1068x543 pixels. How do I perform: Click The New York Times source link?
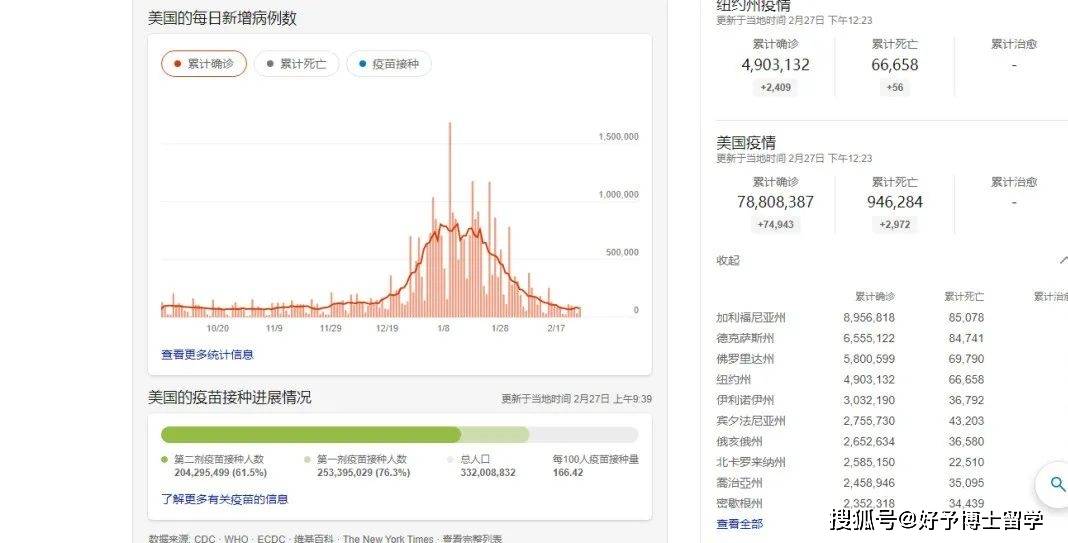(x=388, y=539)
